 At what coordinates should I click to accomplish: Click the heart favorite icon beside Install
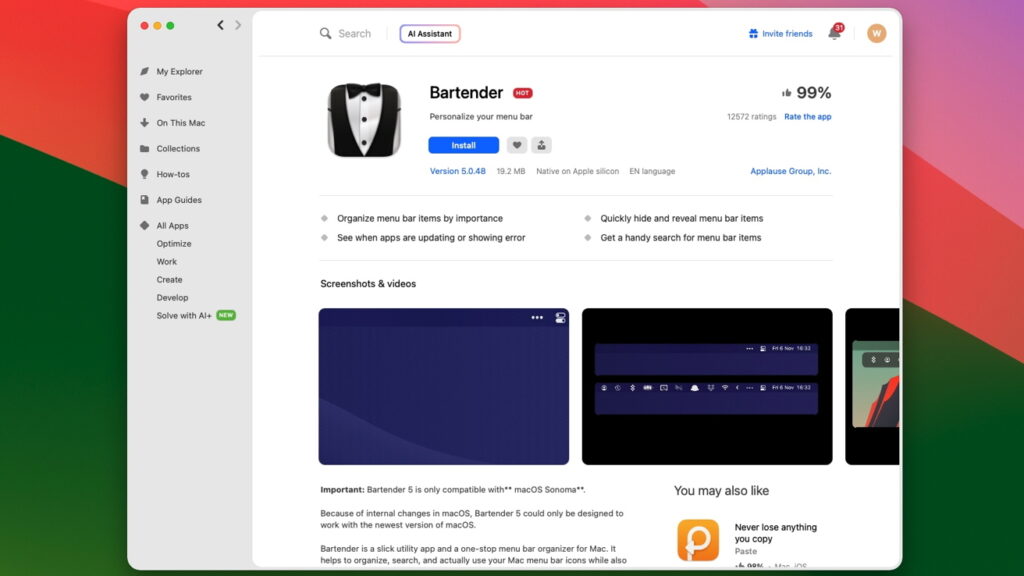[516, 145]
